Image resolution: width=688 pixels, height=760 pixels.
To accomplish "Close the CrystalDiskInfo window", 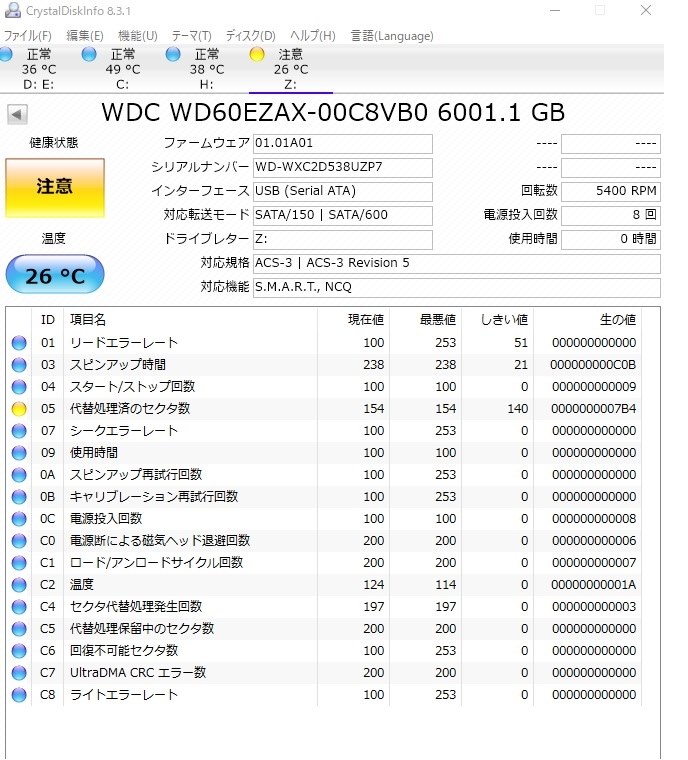I will 646,10.
